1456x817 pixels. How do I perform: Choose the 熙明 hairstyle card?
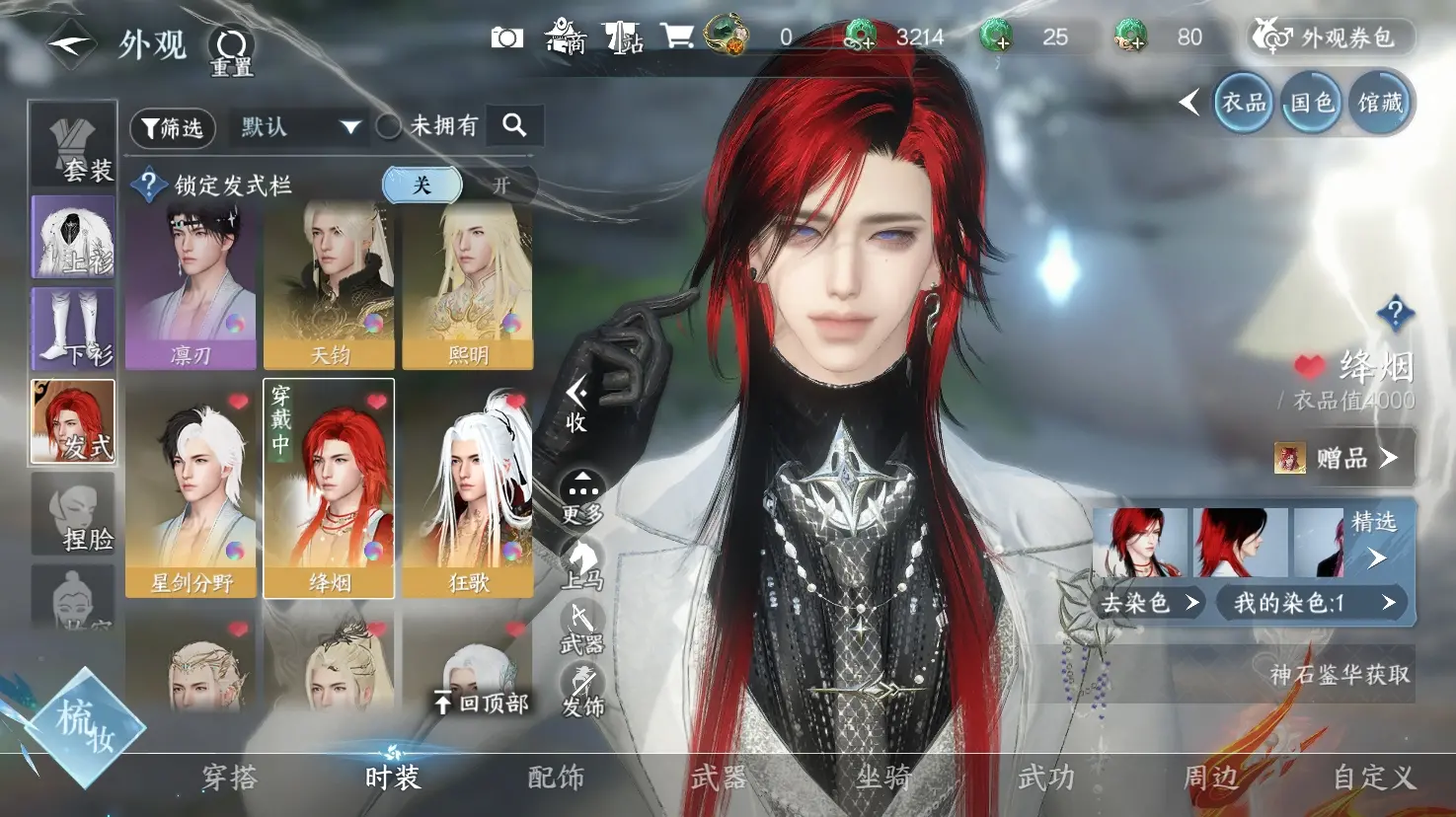[468, 286]
